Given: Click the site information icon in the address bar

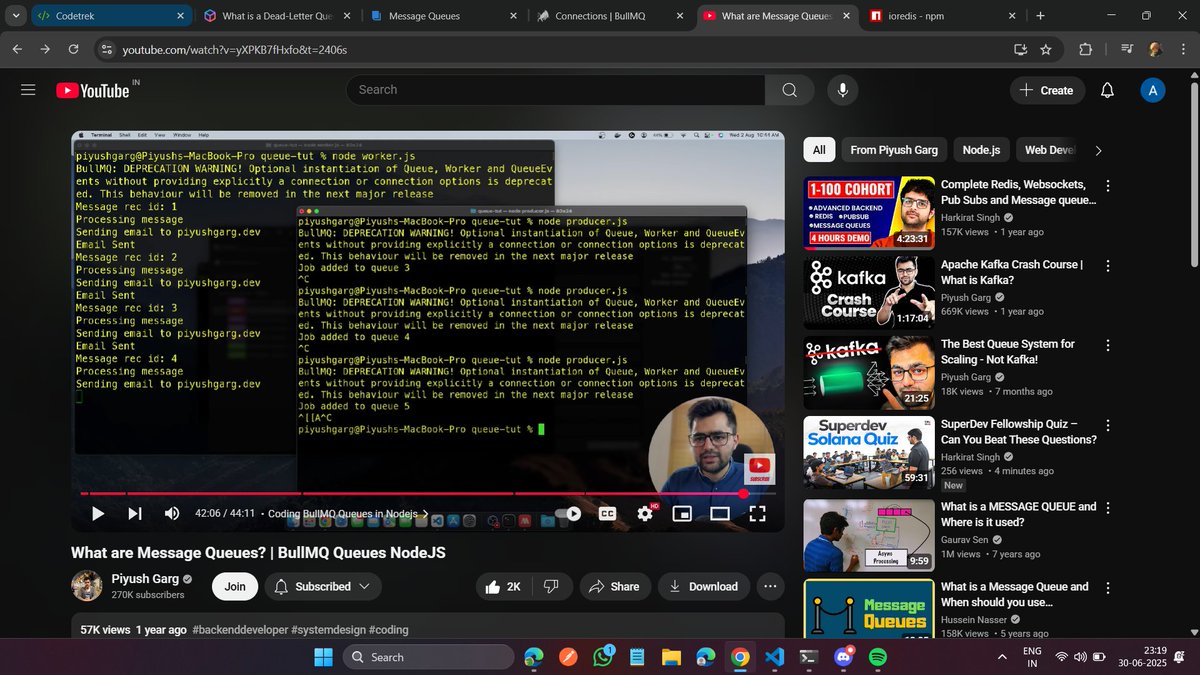Looking at the screenshot, I should [x=107, y=49].
